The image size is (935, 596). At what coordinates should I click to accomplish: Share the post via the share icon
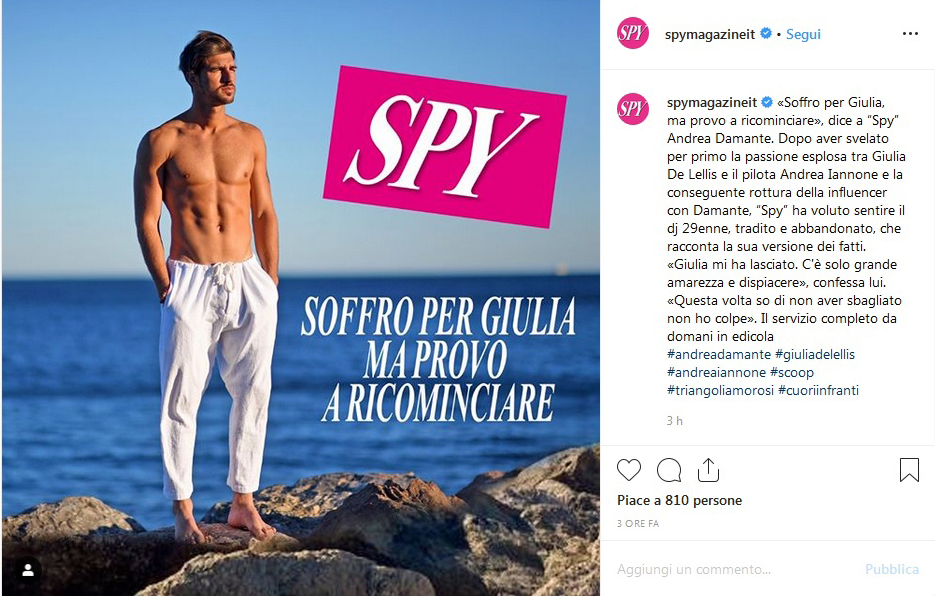click(x=708, y=470)
